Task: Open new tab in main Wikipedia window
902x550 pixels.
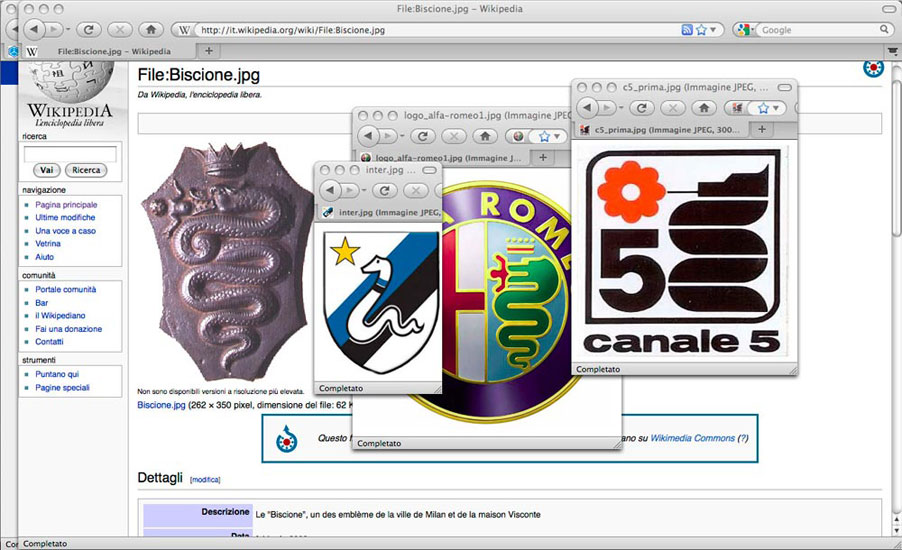Action: [x=209, y=51]
